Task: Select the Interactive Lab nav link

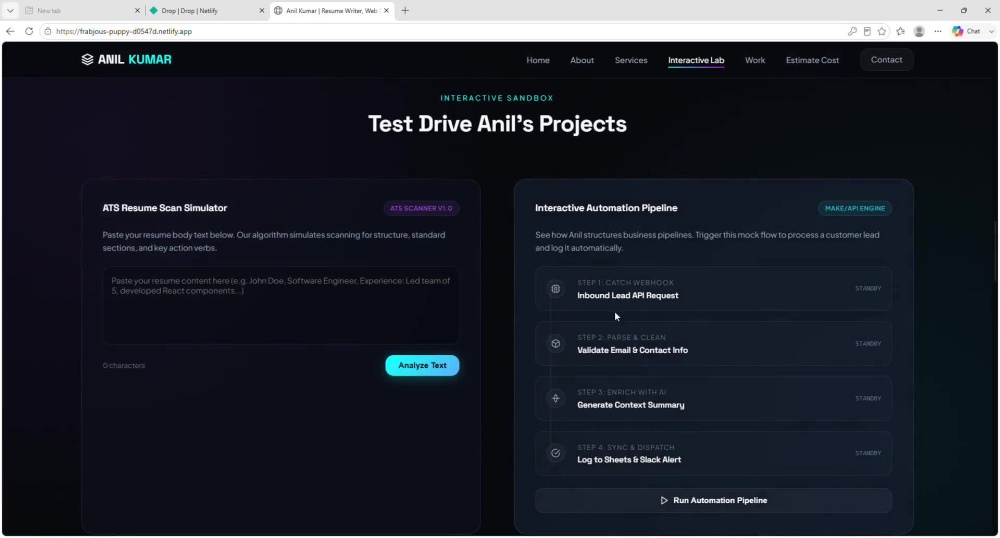Action: 696,60
